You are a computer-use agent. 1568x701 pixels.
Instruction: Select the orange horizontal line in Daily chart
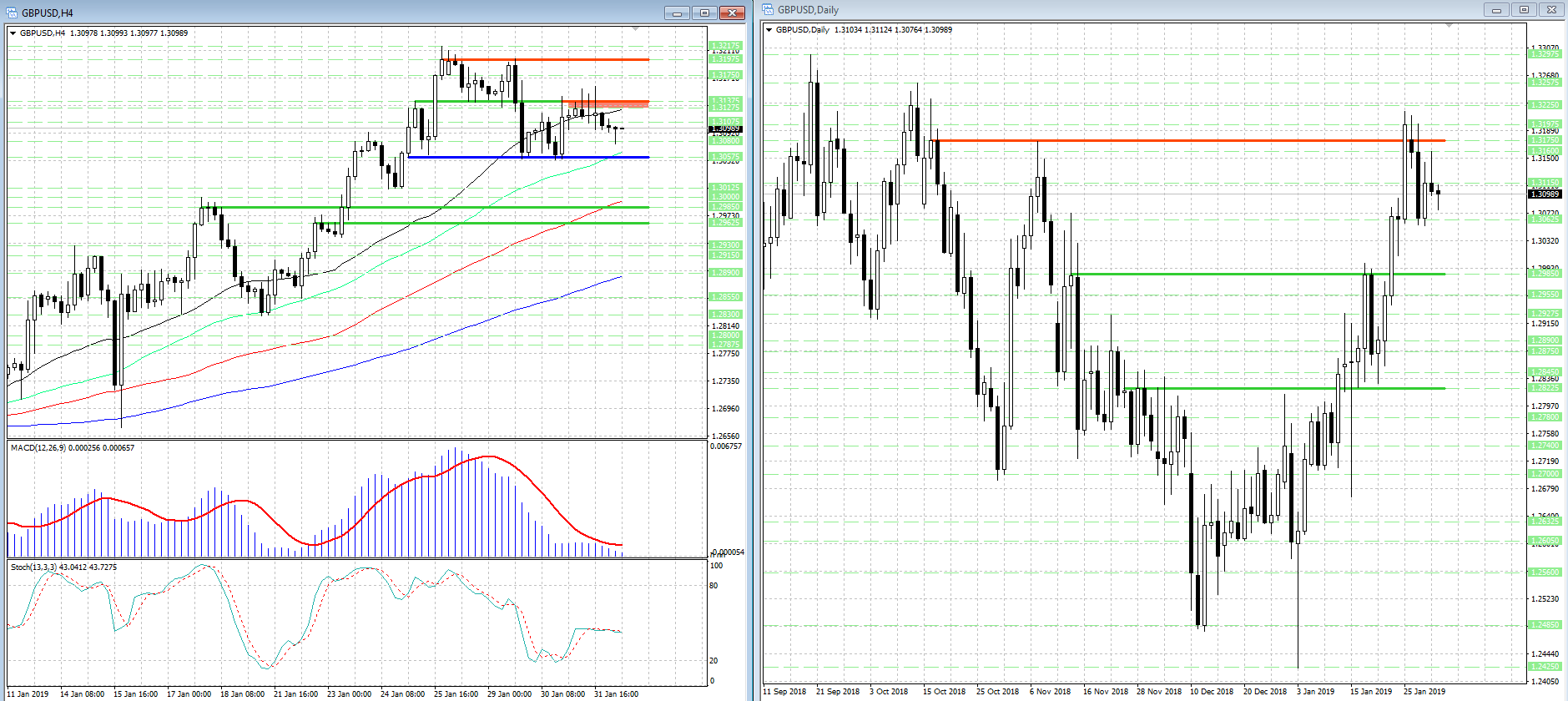(x=1187, y=140)
